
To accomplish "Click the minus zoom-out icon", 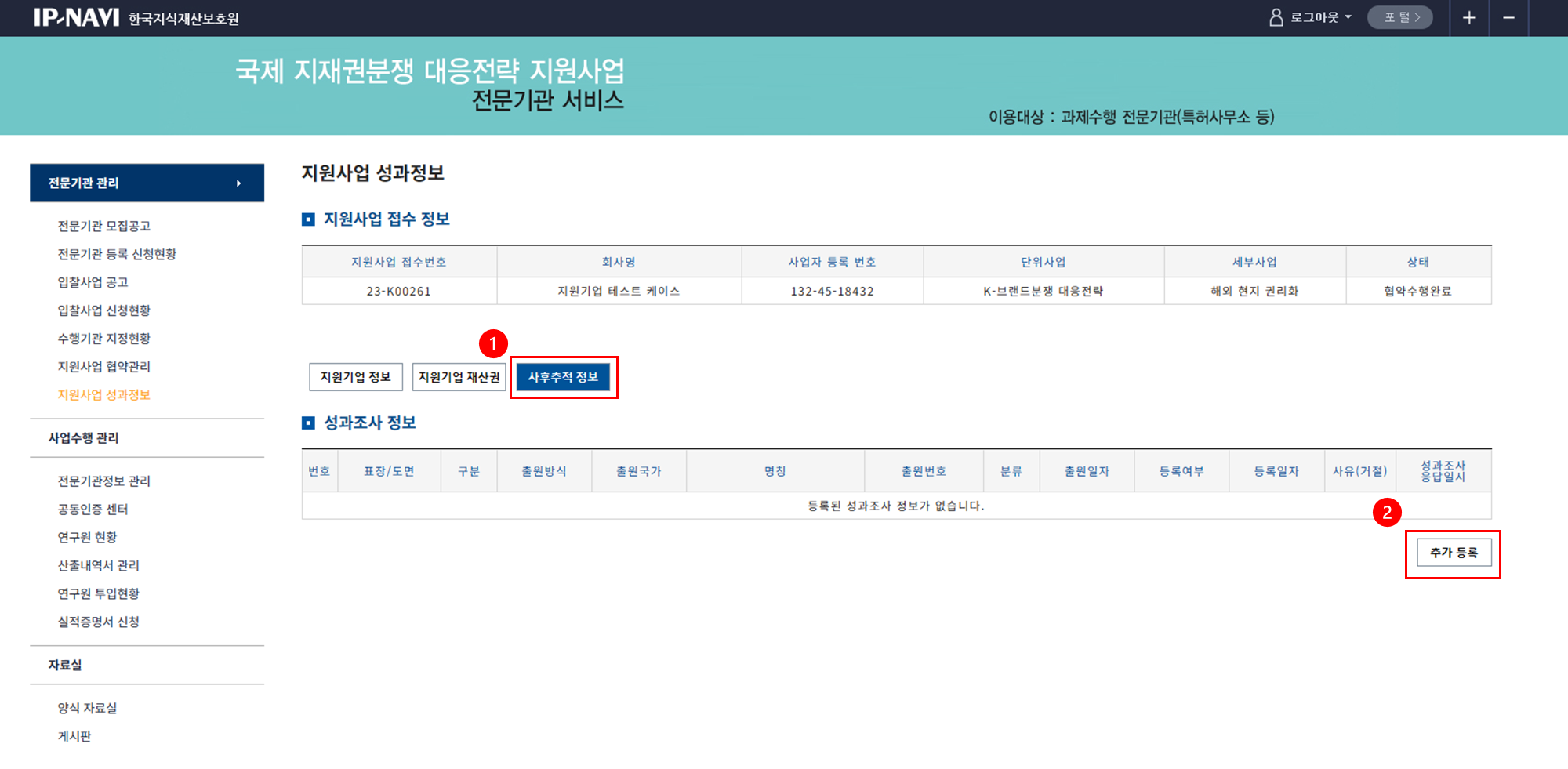I will (1508, 17).
